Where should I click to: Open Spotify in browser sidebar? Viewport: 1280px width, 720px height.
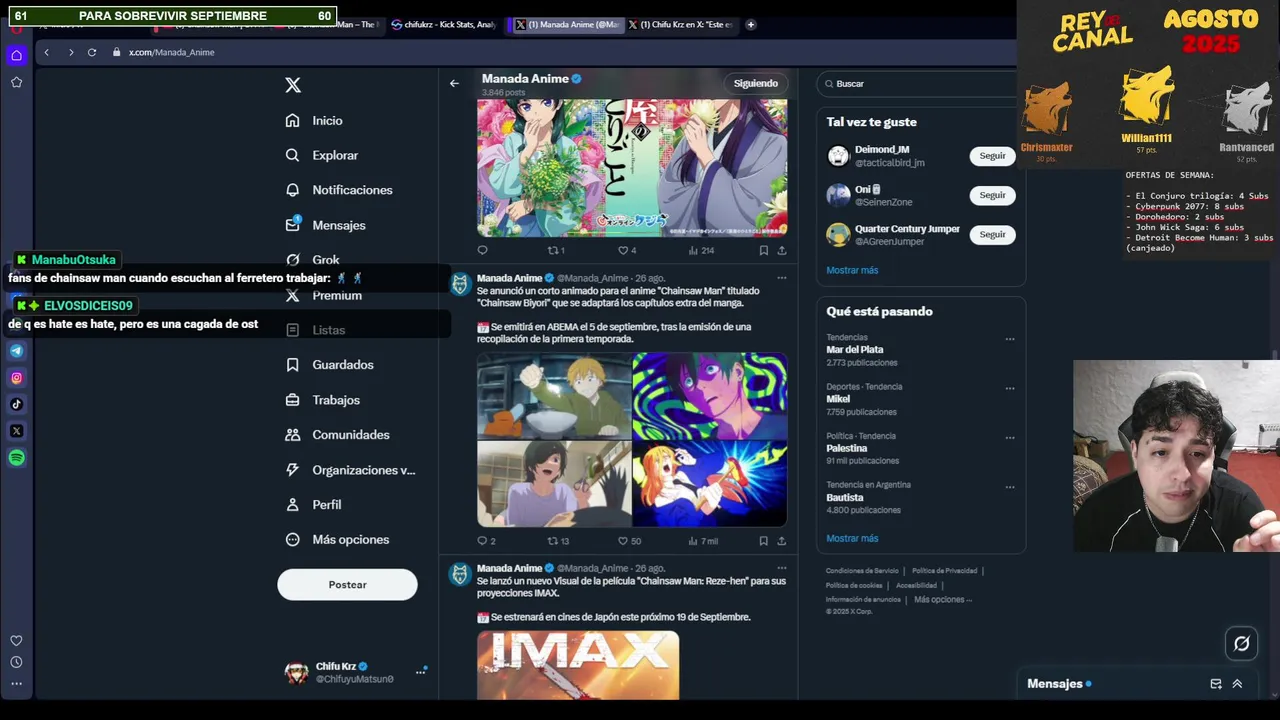[x=16, y=458]
